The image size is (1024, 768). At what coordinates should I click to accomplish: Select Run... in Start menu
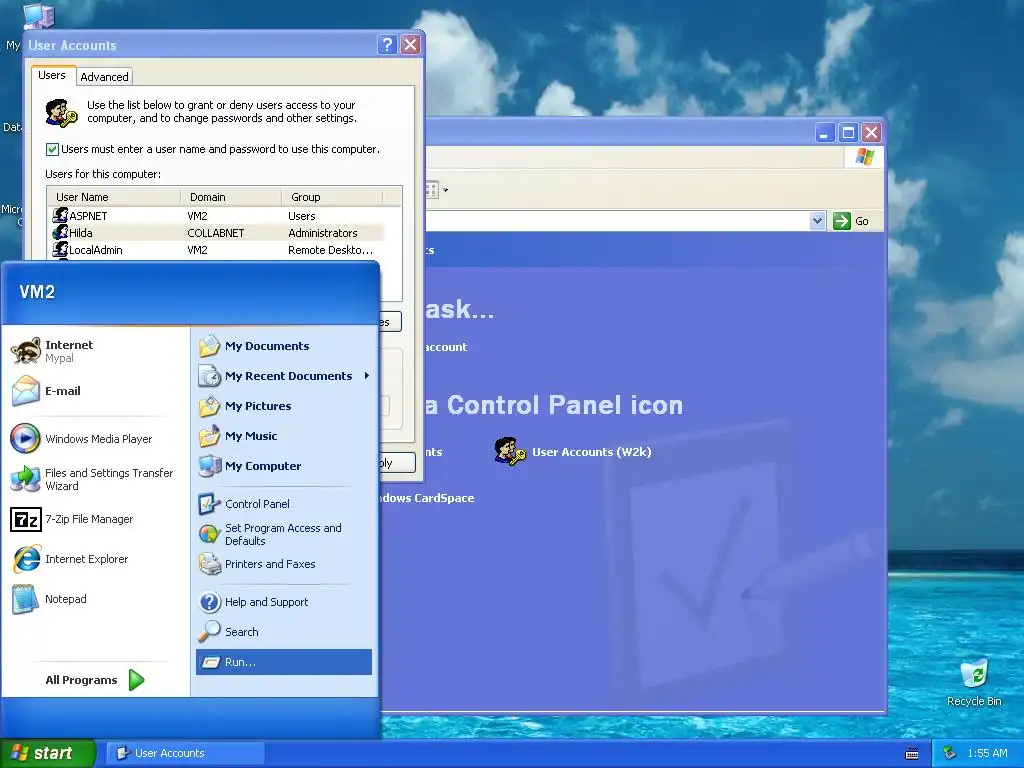click(283, 662)
